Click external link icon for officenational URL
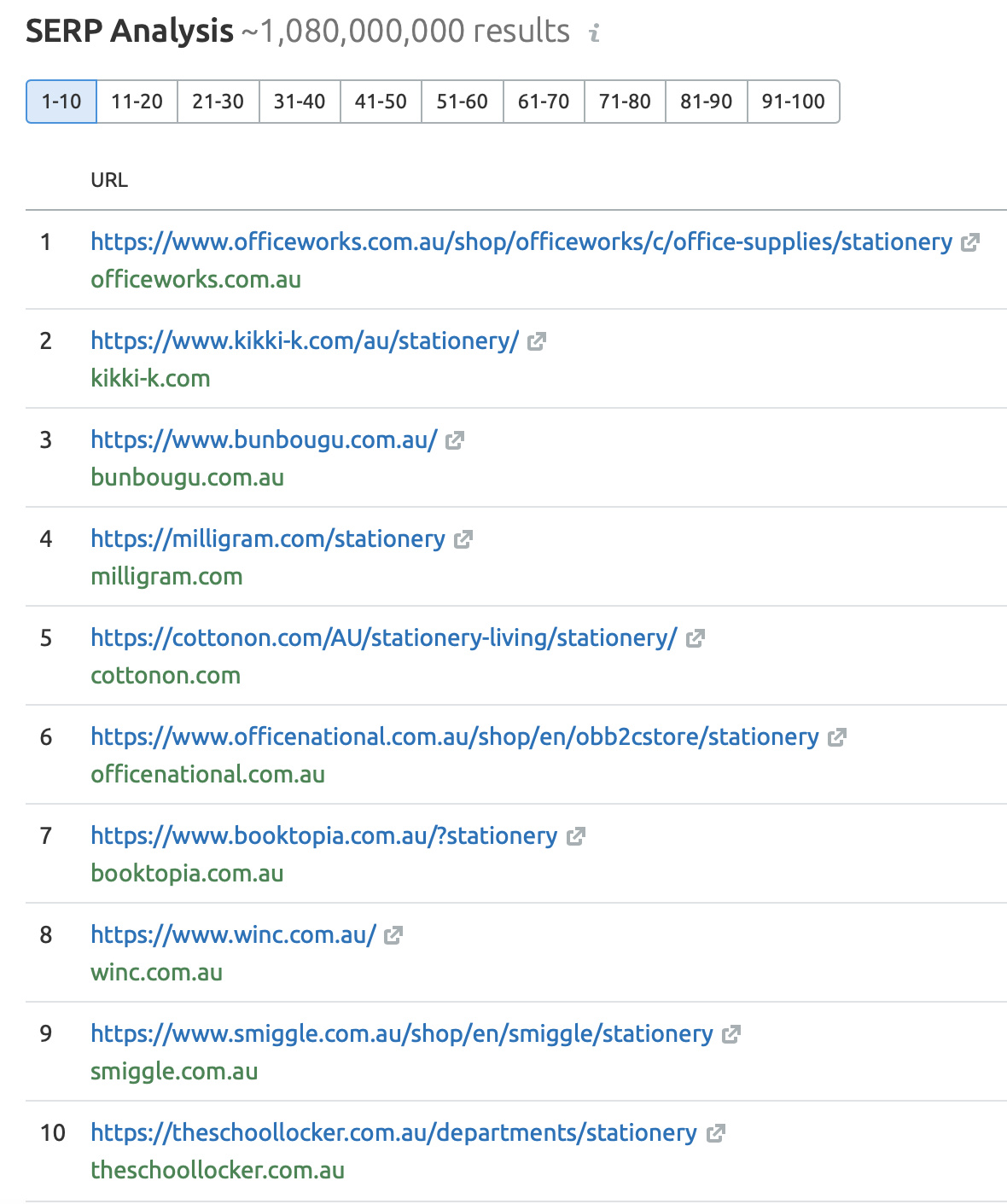The height and width of the screenshot is (1204, 1007). pyautogui.click(x=837, y=738)
